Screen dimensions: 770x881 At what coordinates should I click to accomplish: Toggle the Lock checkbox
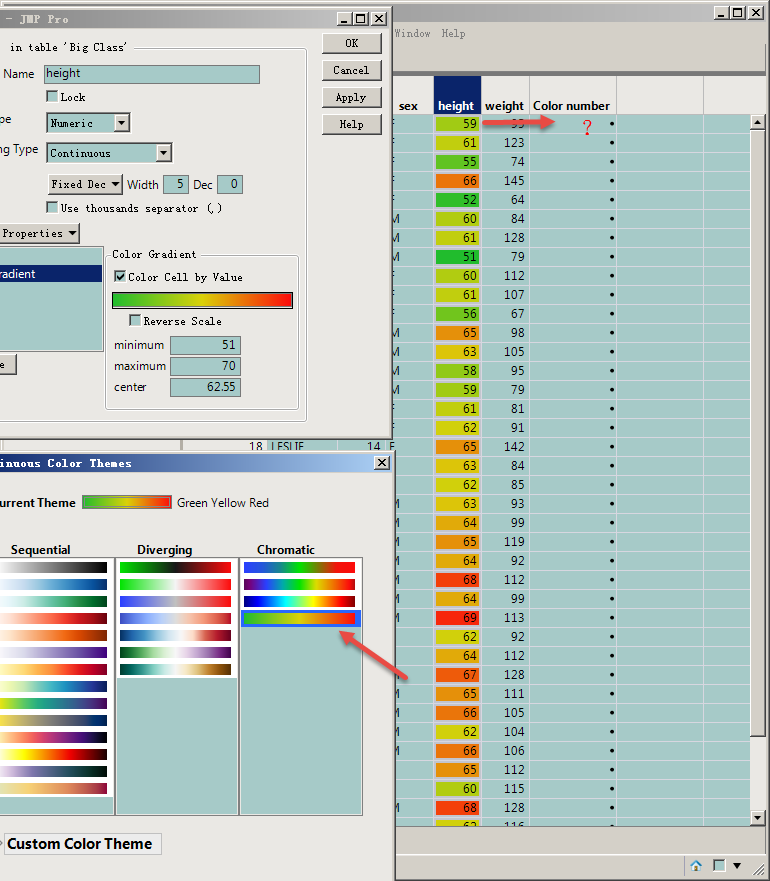click(x=52, y=97)
